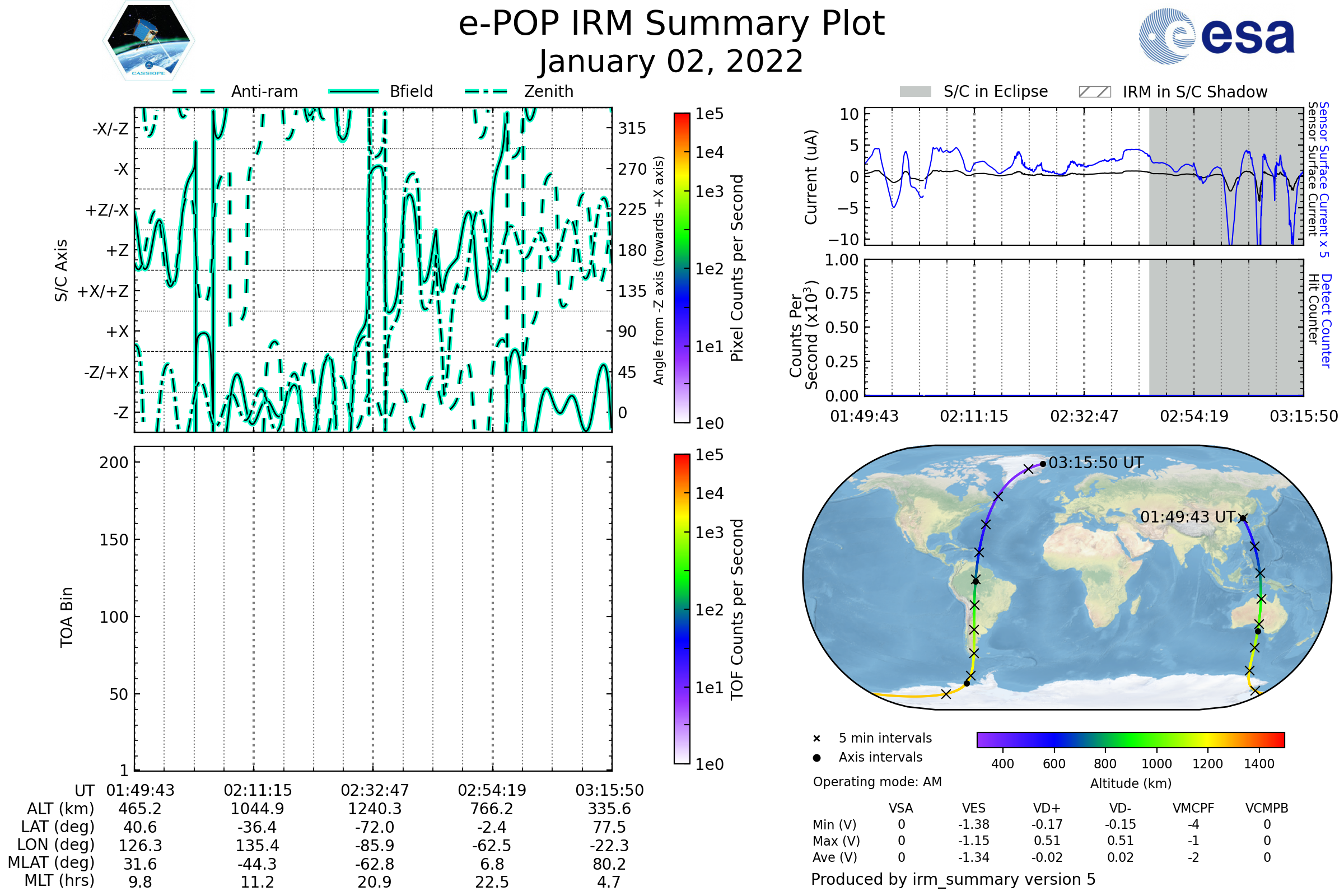Click the Altitude colorbar under the map

1130,739
